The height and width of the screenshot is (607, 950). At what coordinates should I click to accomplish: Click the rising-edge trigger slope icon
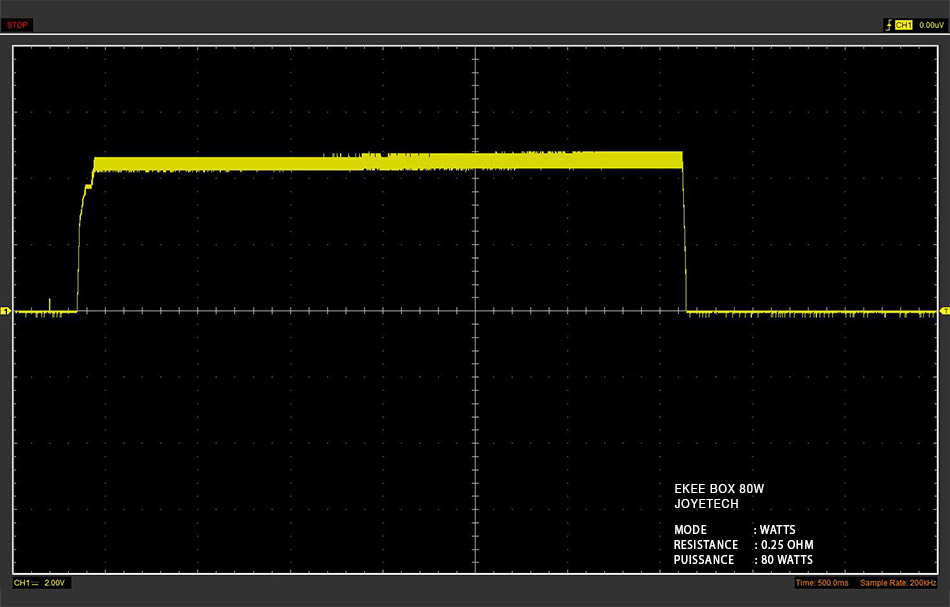tap(888, 25)
